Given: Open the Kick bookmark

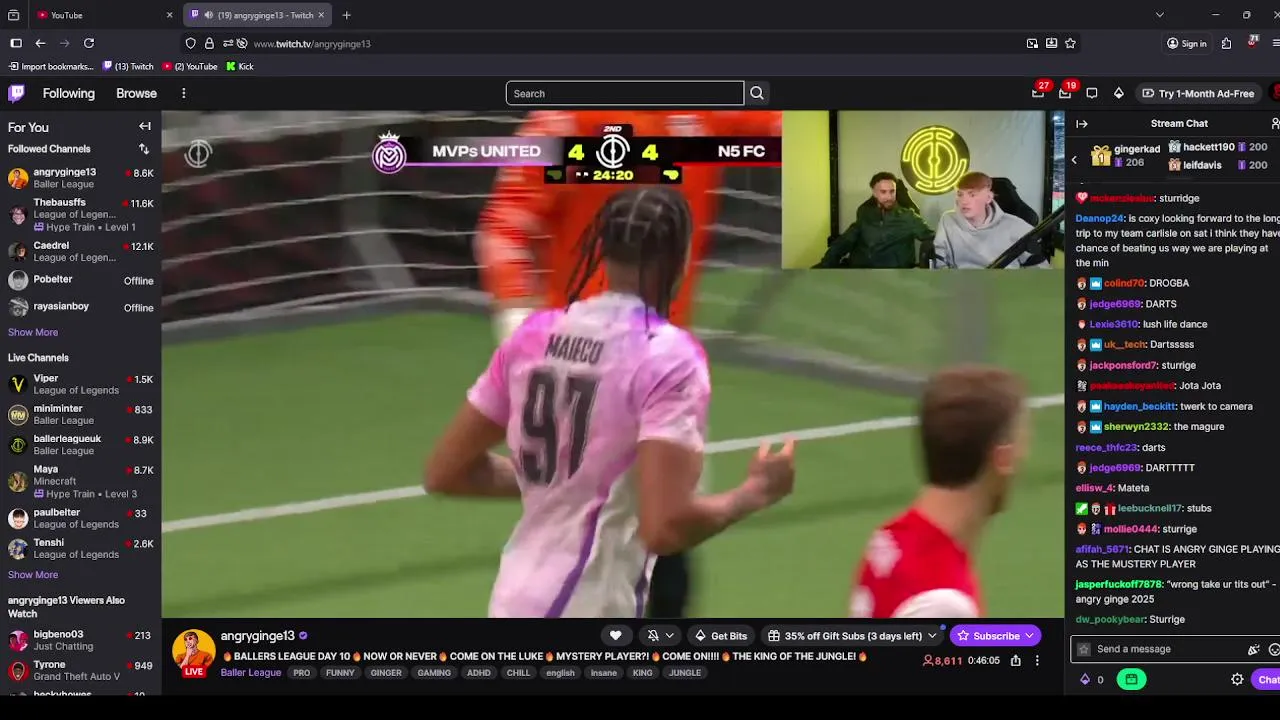Looking at the screenshot, I should (x=240, y=67).
